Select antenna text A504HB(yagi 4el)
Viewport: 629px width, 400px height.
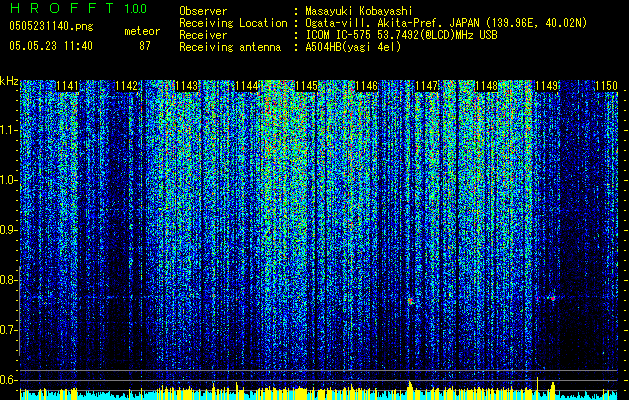click(353, 47)
